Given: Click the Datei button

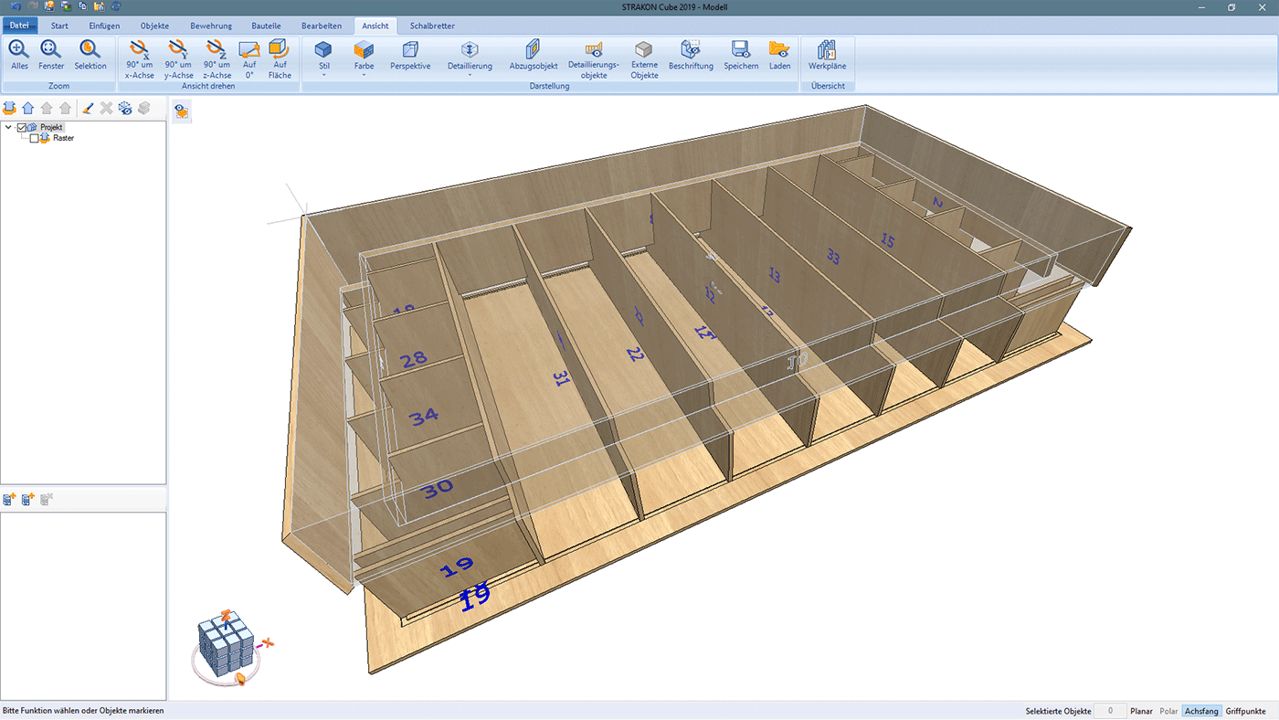Looking at the screenshot, I should [x=20, y=25].
